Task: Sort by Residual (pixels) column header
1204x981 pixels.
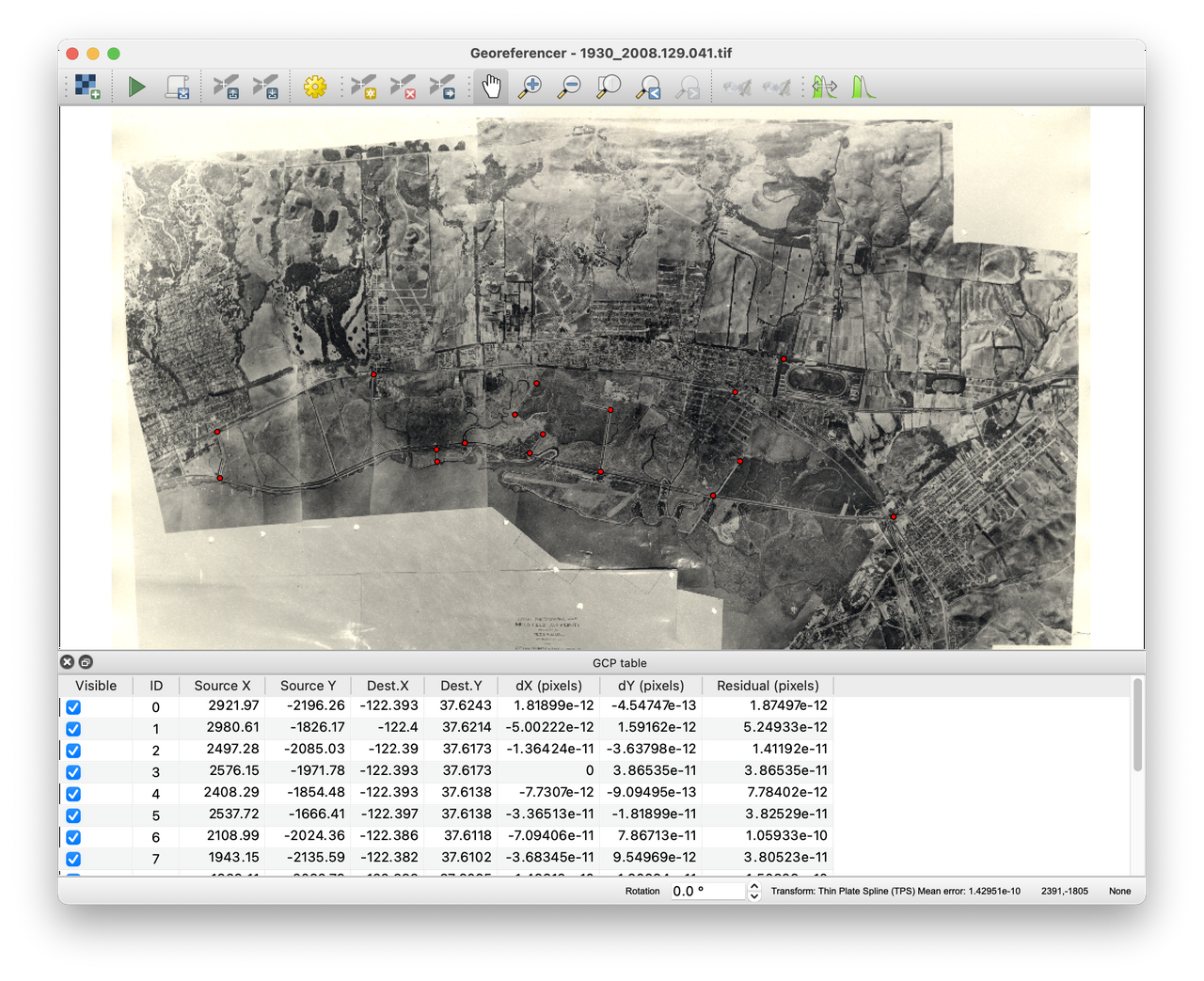Action: click(768, 686)
